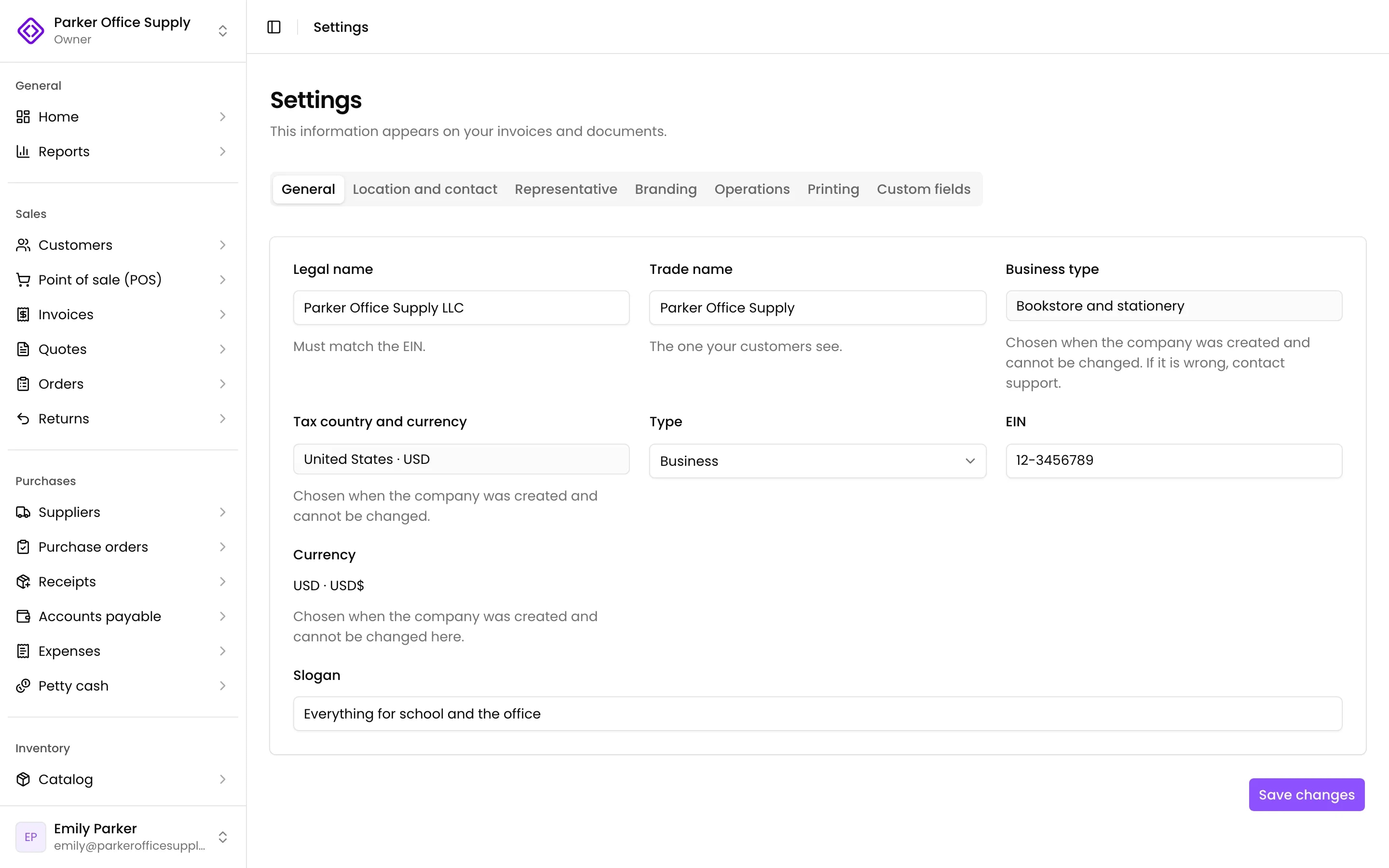Click the Point of sale cart icon
Screen dimensions: 1389x868
23,280
